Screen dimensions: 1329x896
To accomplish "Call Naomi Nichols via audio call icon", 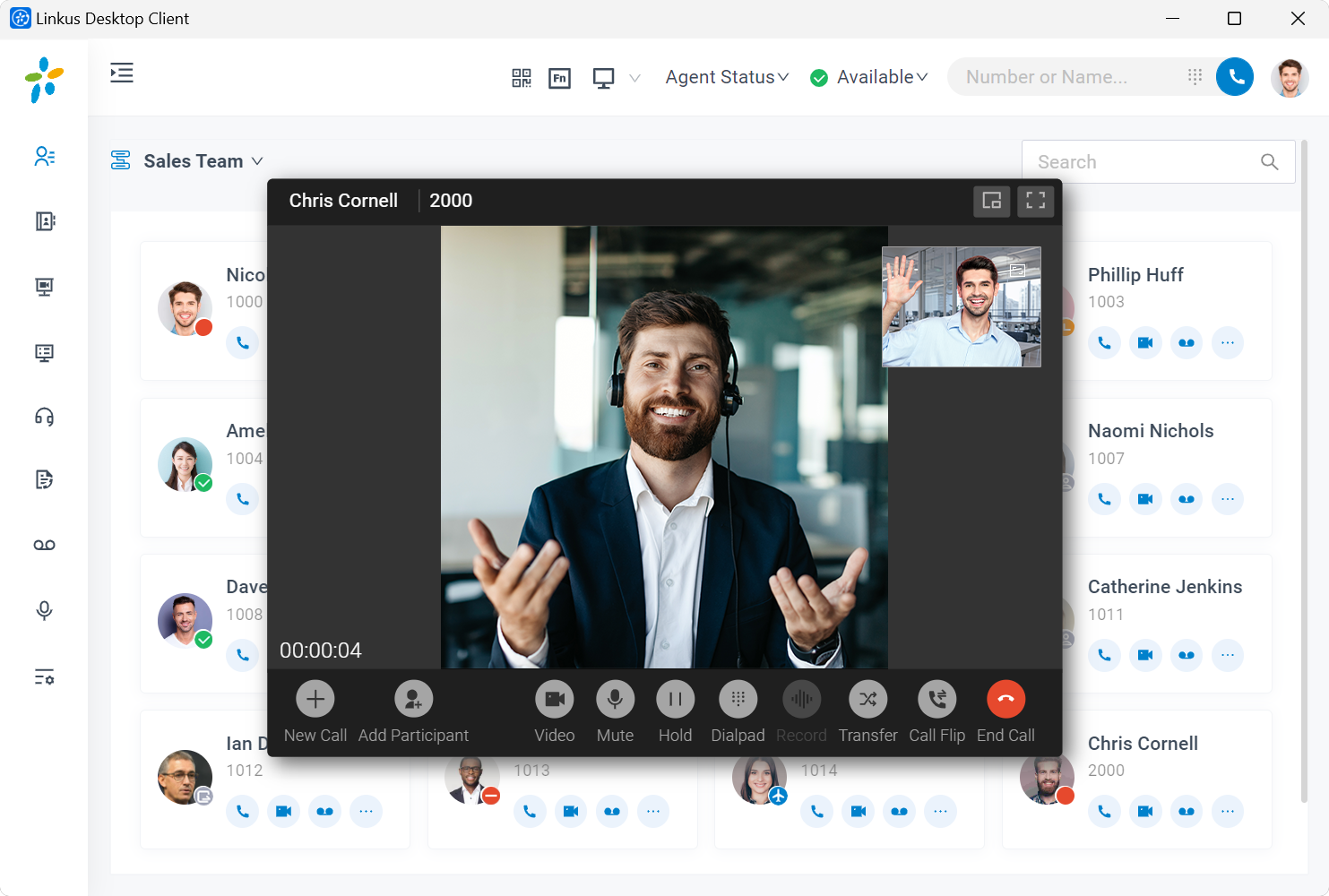I will [x=1104, y=499].
